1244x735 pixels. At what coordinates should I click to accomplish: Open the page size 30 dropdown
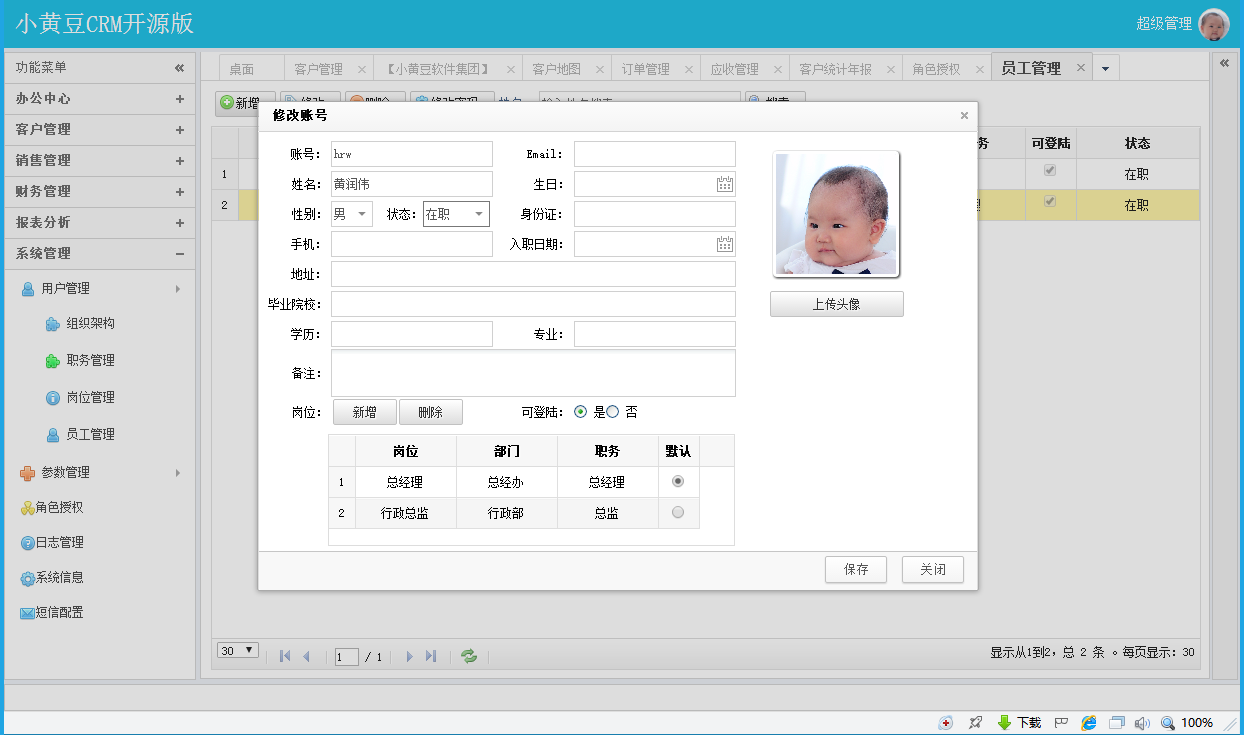238,650
